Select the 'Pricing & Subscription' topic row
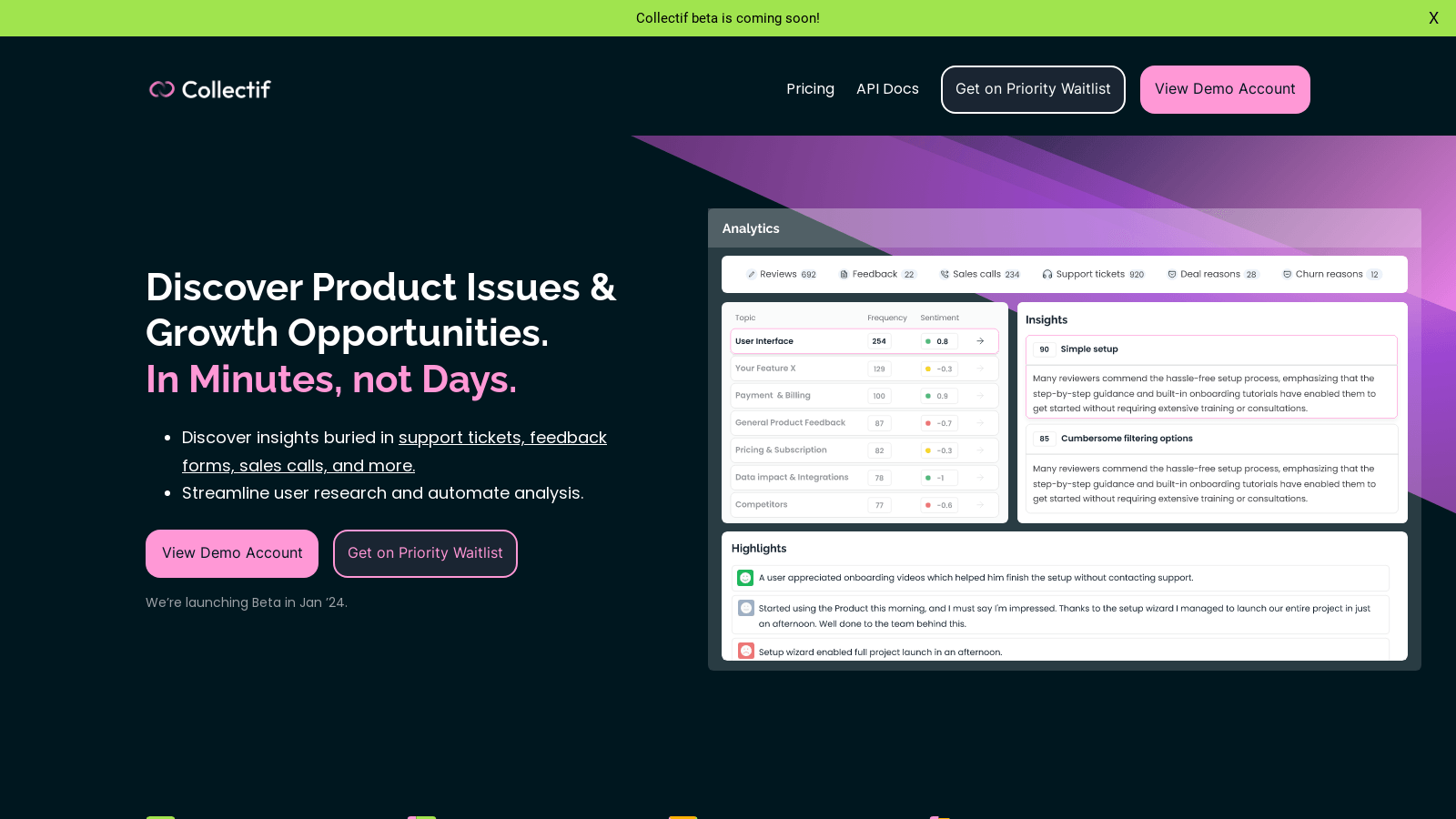Screen dimensions: 1456x819 coord(864,450)
